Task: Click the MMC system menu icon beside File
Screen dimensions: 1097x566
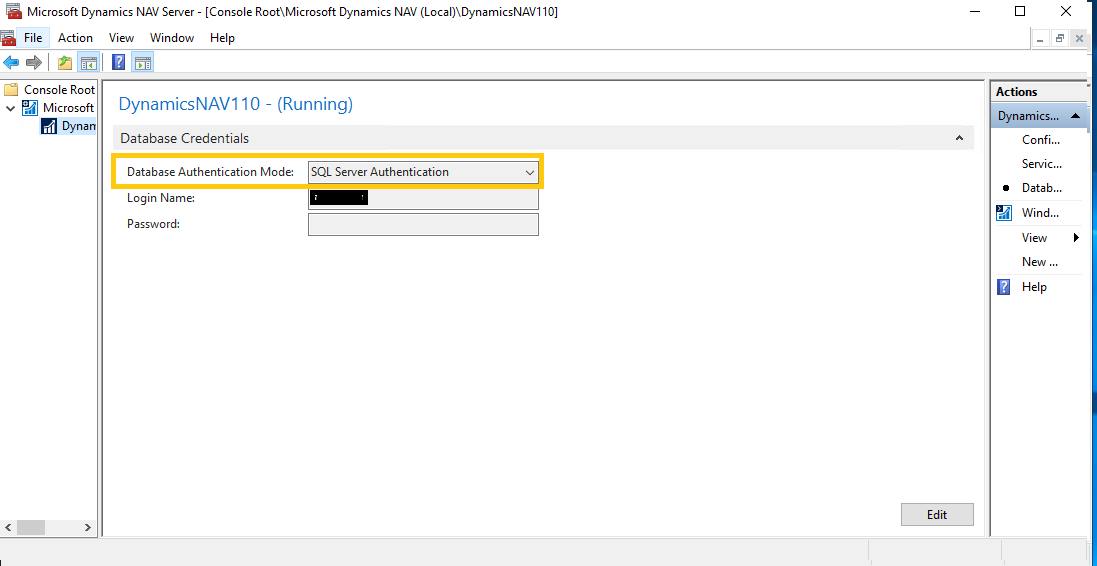Action: point(8,38)
